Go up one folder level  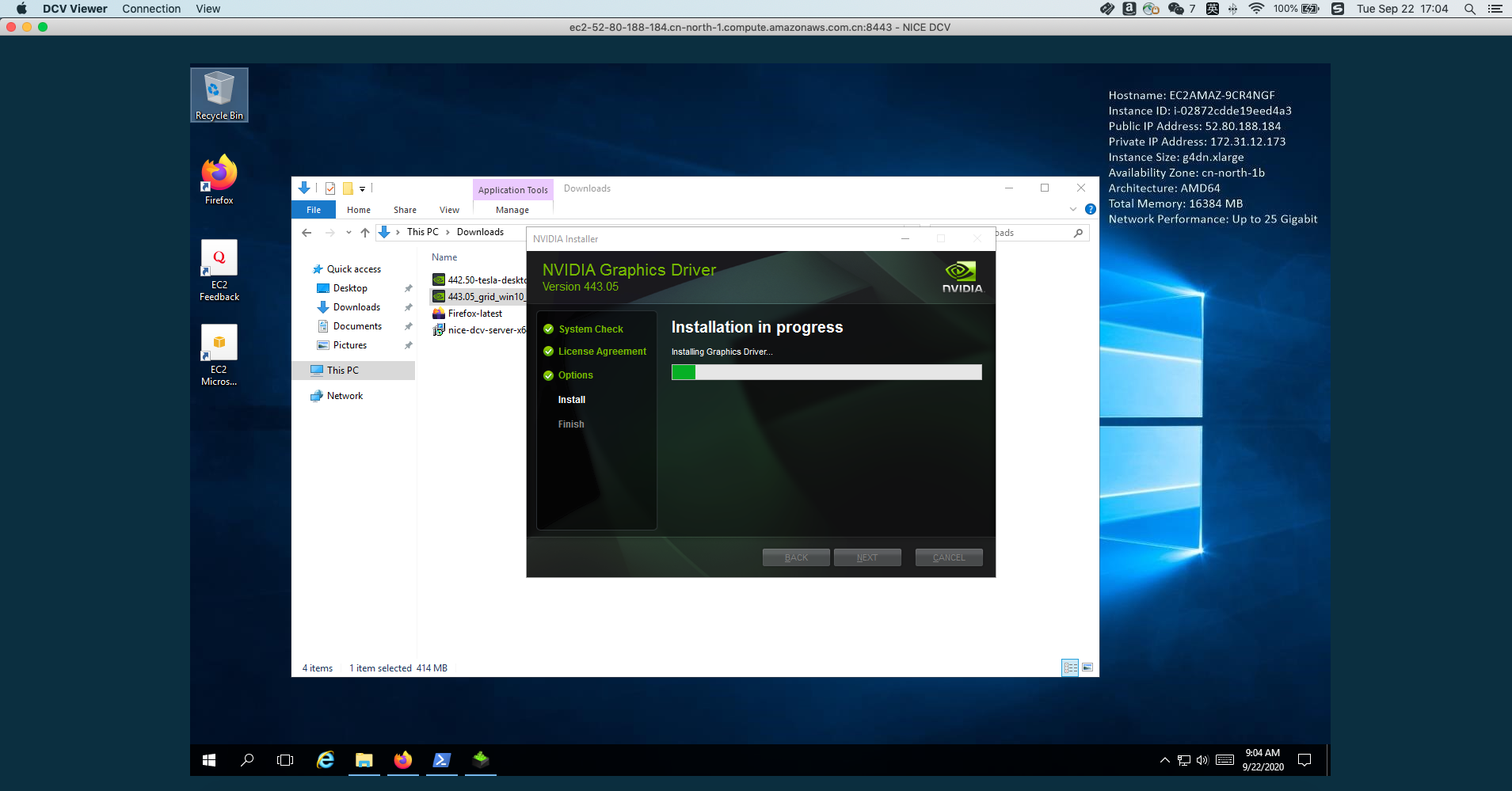coord(365,232)
